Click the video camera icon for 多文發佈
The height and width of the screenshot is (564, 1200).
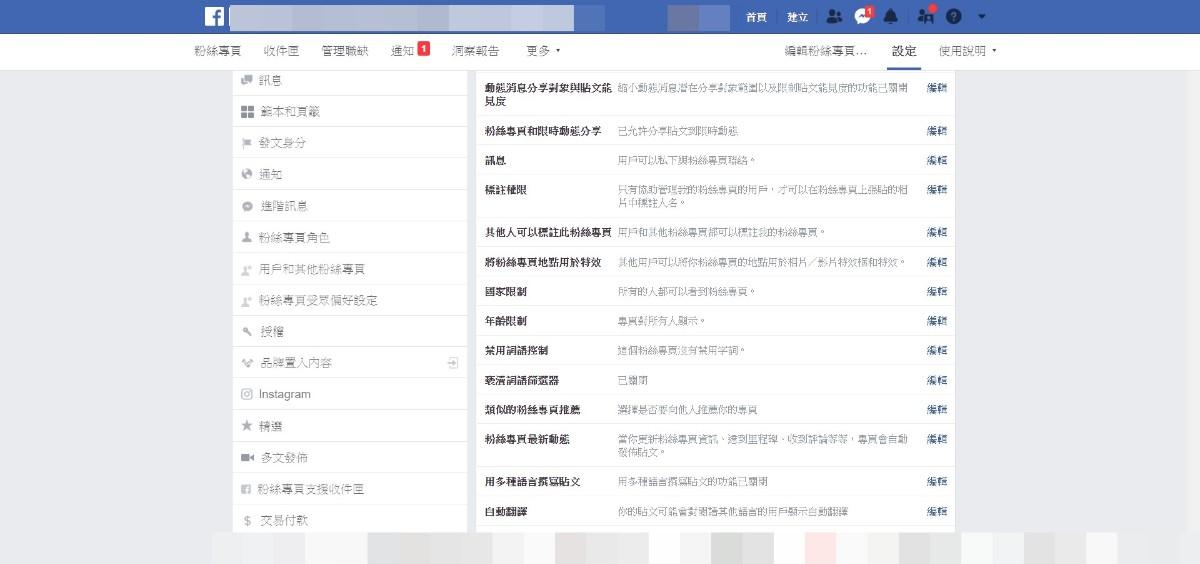point(247,458)
